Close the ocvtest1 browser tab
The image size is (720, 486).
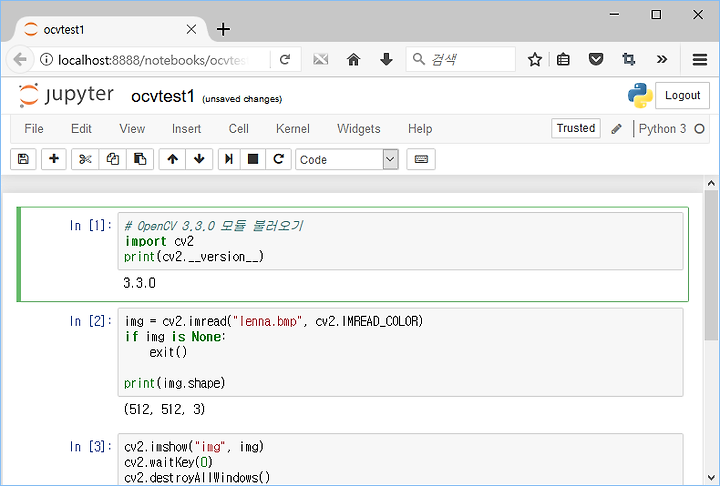coord(191,29)
